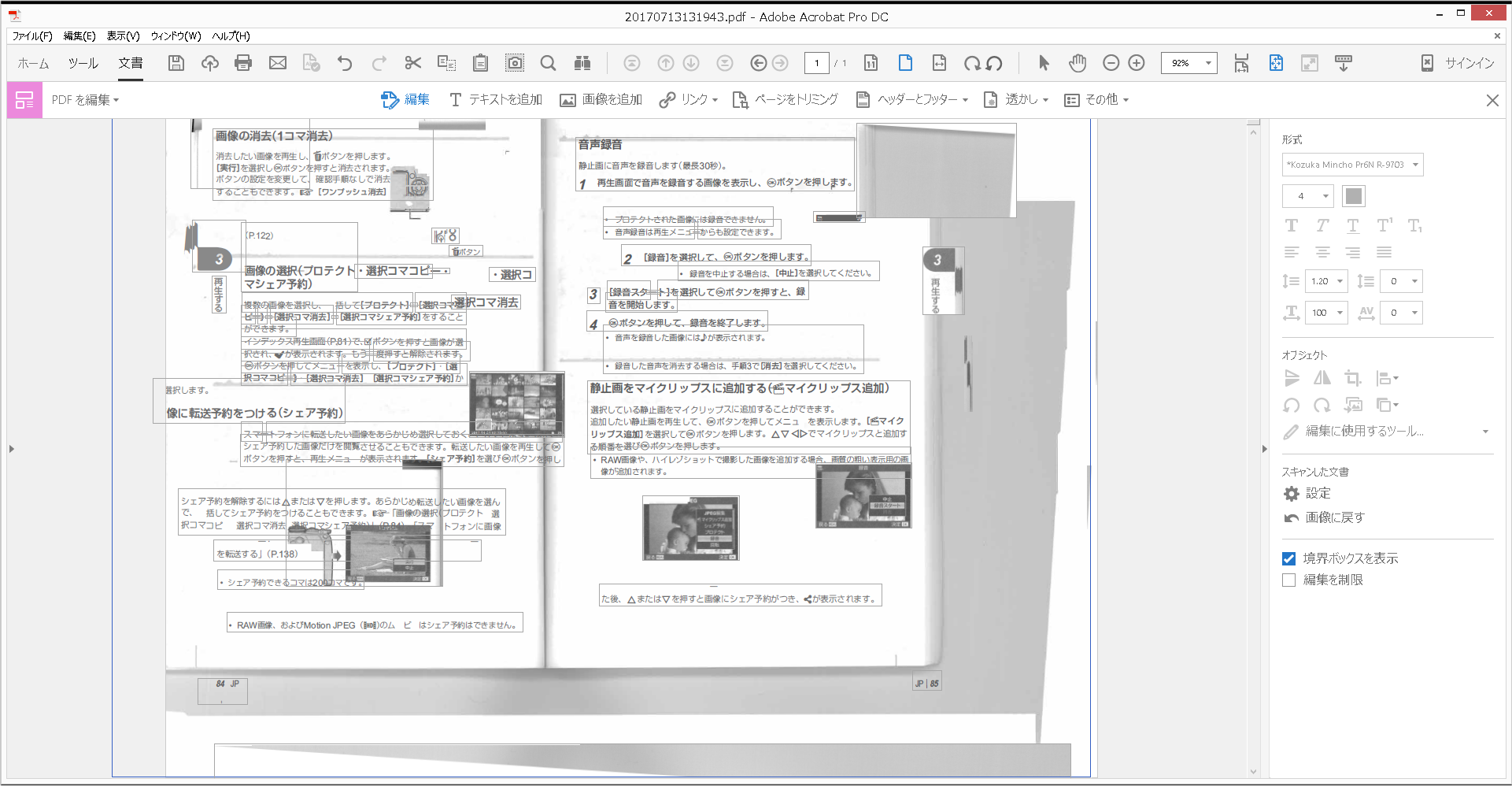
Task: Zoom in with the plus icon
Action: [1137, 63]
